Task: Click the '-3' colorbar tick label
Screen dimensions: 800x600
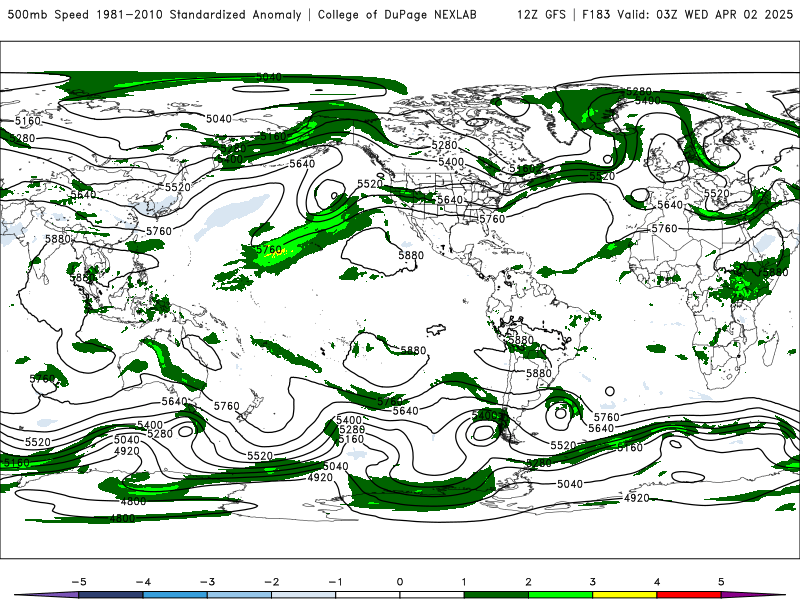Action: 207,582
